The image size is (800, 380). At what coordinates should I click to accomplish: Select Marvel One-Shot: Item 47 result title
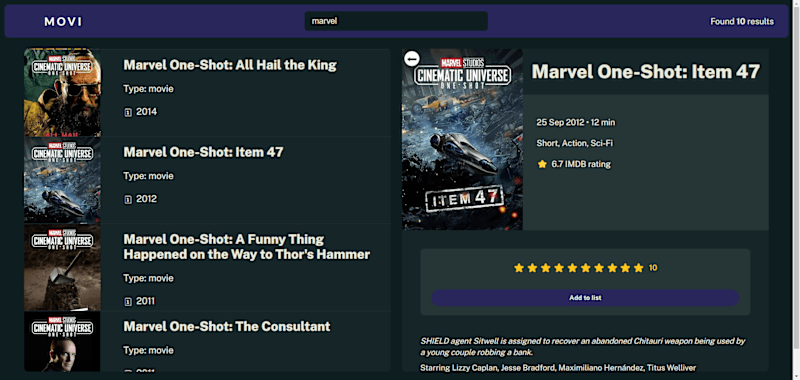[x=203, y=152]
